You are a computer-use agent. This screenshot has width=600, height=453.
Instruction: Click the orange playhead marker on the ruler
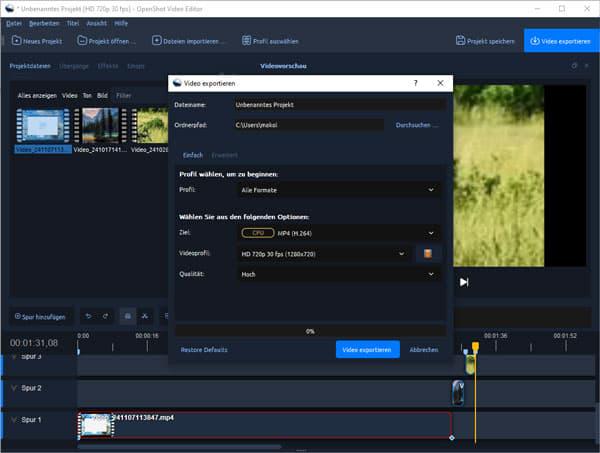click(x=475, y=347)
